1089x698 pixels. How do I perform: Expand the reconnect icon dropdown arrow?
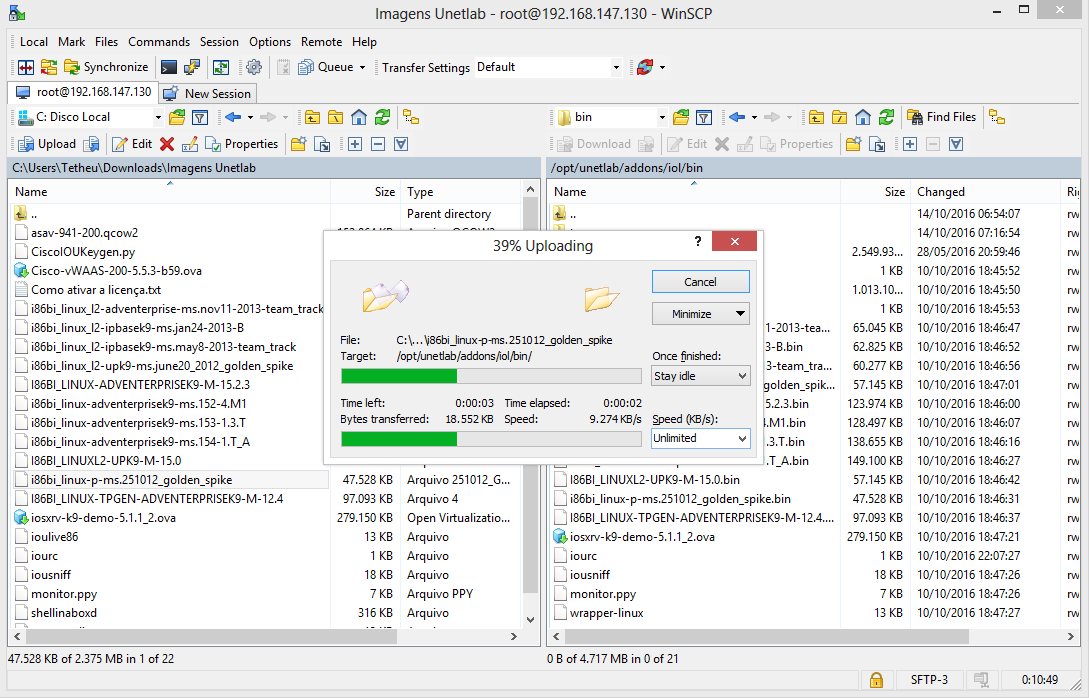click(x=662, y=67)
